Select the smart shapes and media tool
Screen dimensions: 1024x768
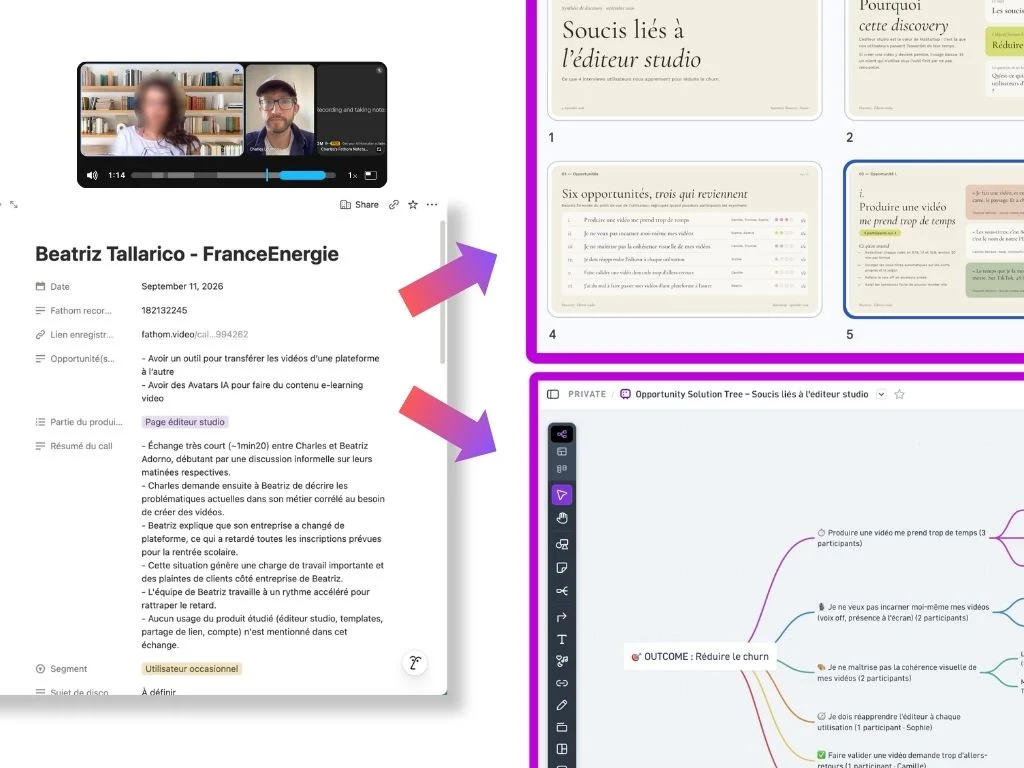pos(562,661)
